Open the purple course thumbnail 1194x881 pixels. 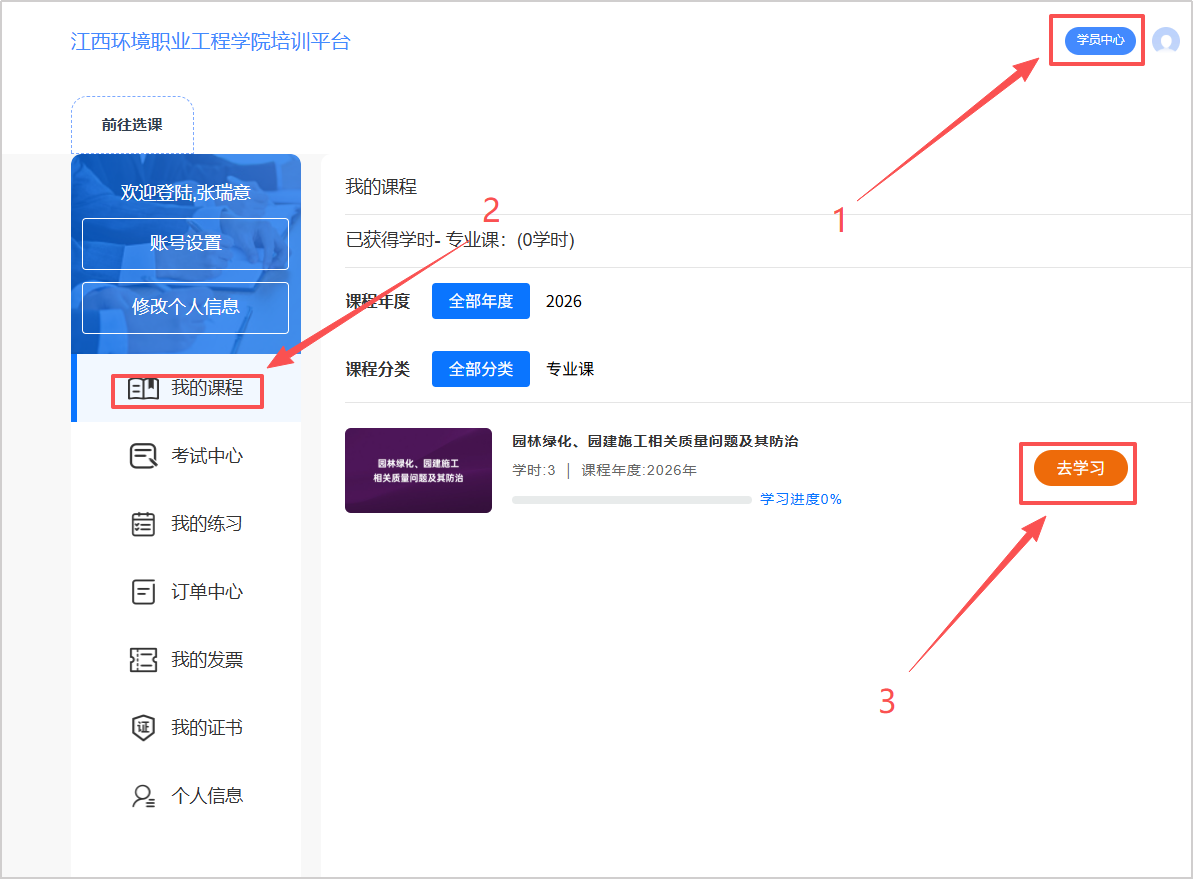coord(418,471)
